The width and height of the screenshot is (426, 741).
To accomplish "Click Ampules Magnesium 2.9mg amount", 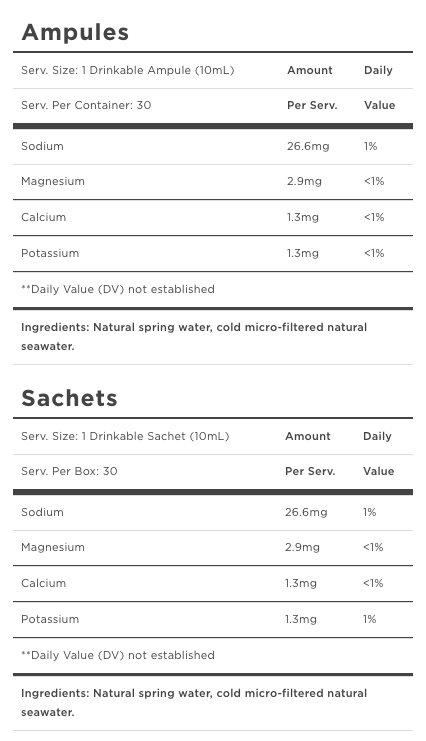I will [304, 181].
